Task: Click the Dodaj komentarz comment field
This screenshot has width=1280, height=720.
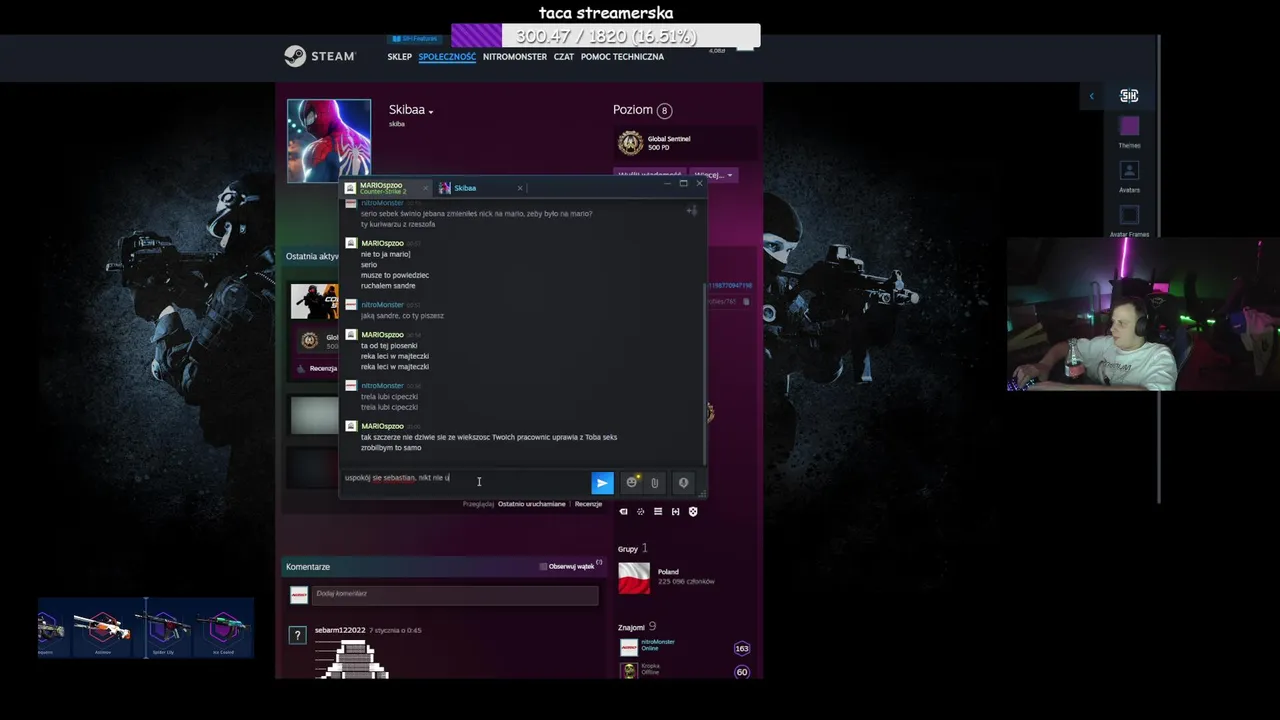Action: [455, 594]
